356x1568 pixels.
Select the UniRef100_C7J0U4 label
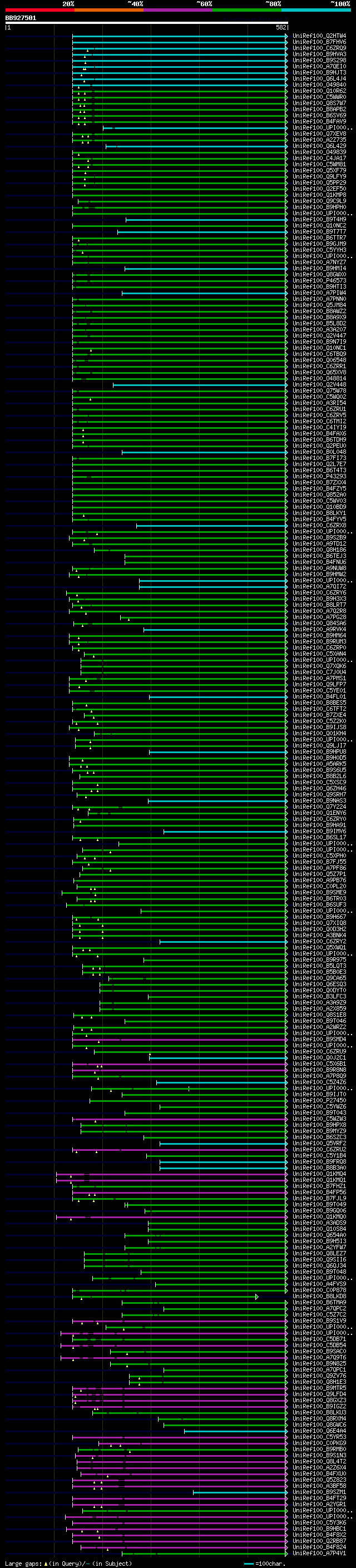click(x=319, y=672)
